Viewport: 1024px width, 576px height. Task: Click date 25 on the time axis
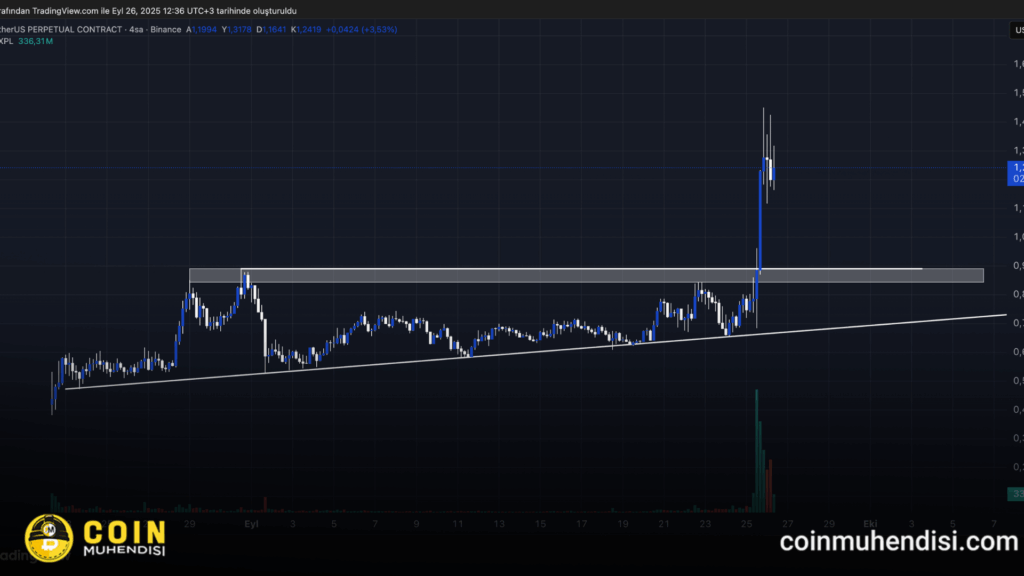coord(747,523)
